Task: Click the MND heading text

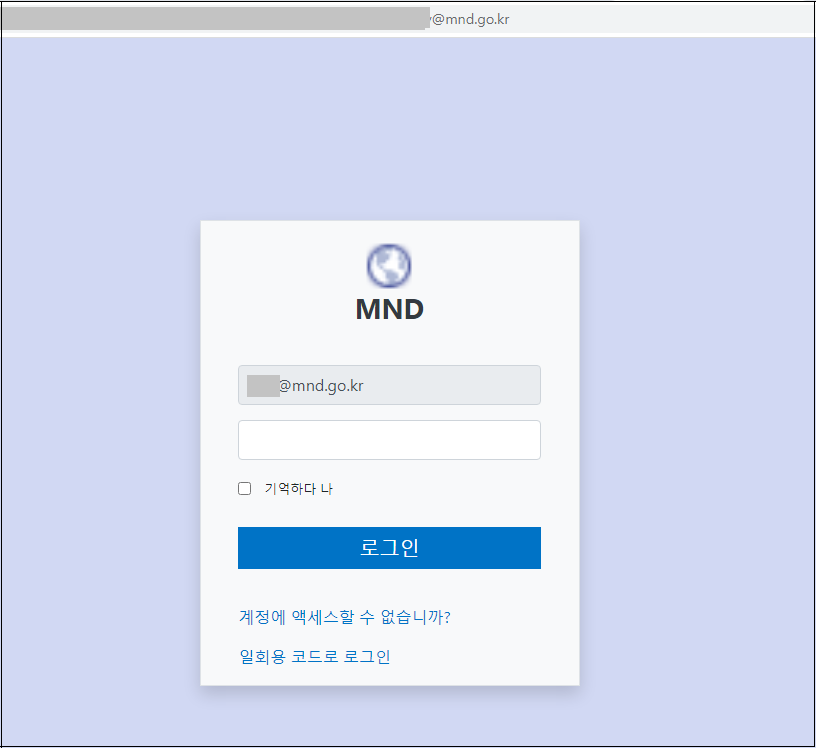Action: (389, 309)
